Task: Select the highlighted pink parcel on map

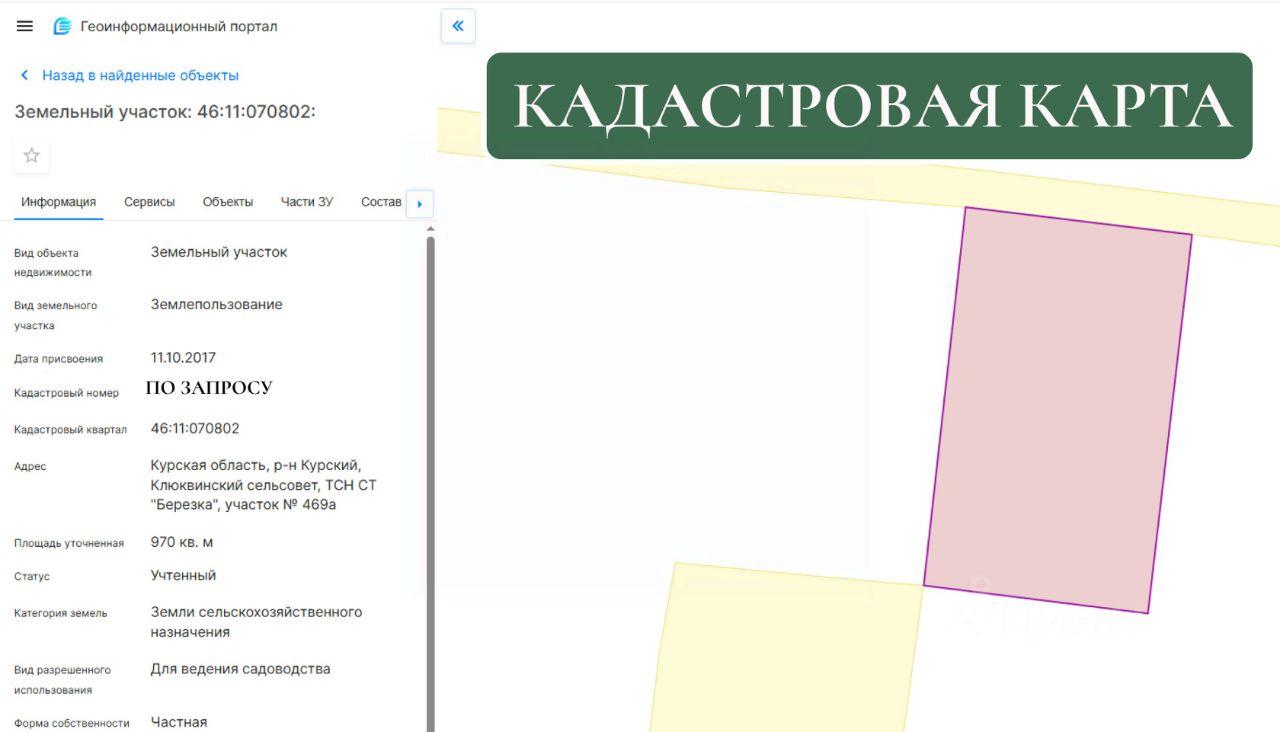Action: pos(1058,410)
